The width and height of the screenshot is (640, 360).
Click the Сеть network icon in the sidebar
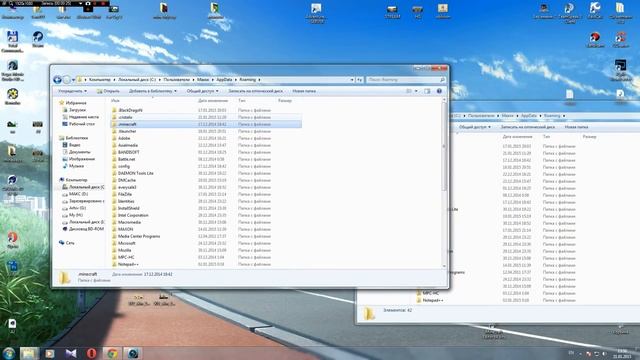point(62,243)
